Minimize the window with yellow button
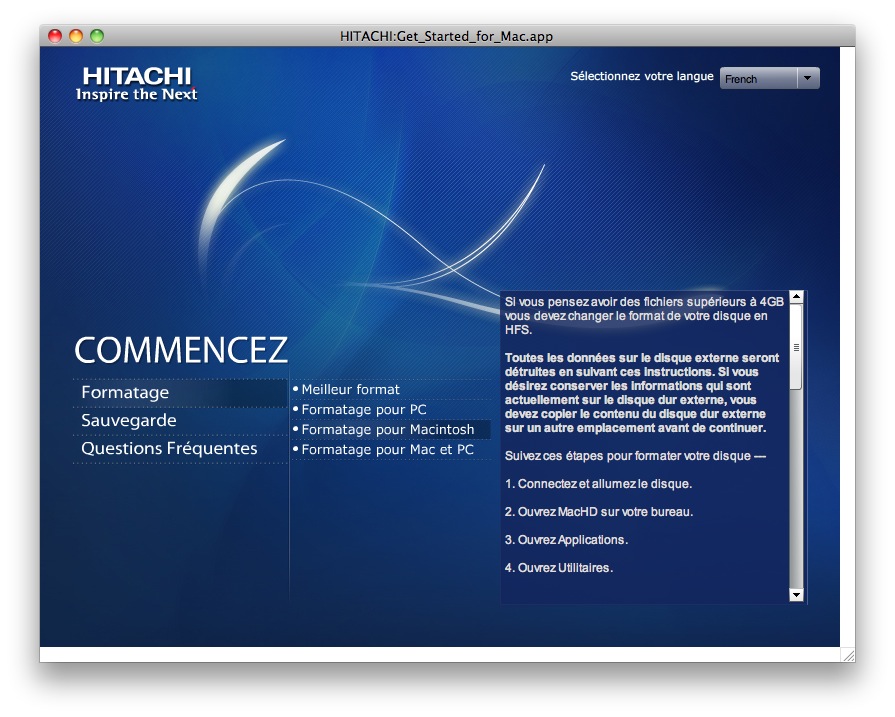Screen dimensions: 895x717 point(76,36)
